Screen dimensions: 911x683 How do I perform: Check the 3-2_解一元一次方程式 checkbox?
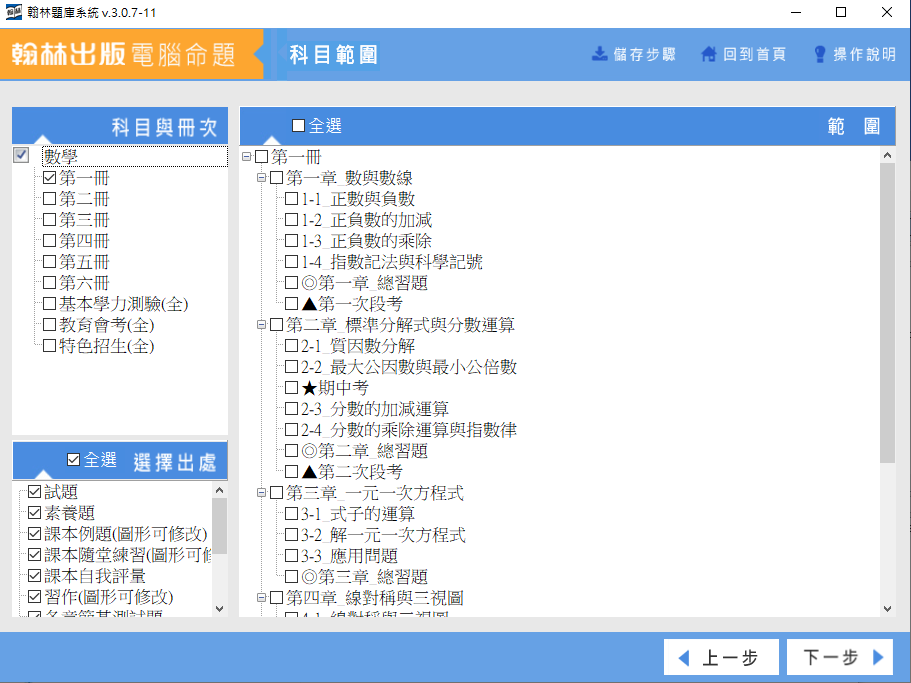tap(291, 534)
